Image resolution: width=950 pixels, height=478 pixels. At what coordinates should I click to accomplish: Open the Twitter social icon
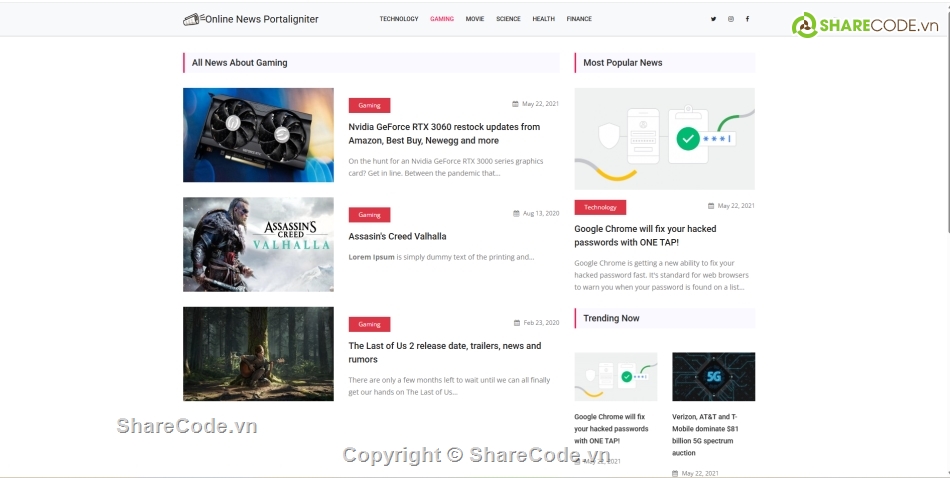pos(713,19)
